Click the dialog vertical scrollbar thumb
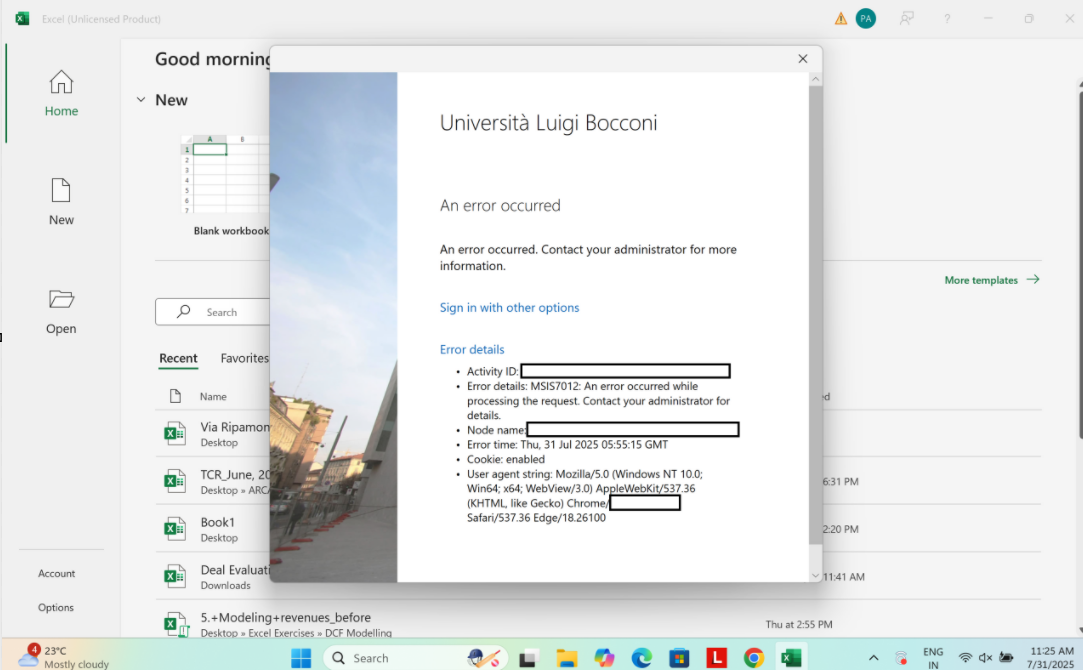Image resolution: width=1083 pixels, height=670 pixels. 815,314
